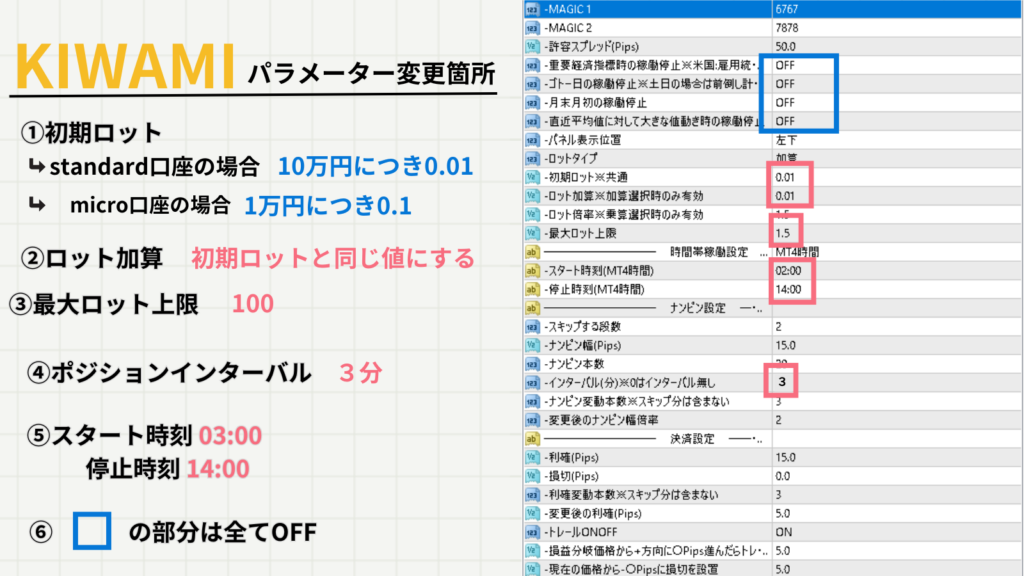The width and height of the screenshot is (1024, 576).
Task: Select the -変更後のナンピン幅倍率 parameter name
Action: (x=600, y=420)
